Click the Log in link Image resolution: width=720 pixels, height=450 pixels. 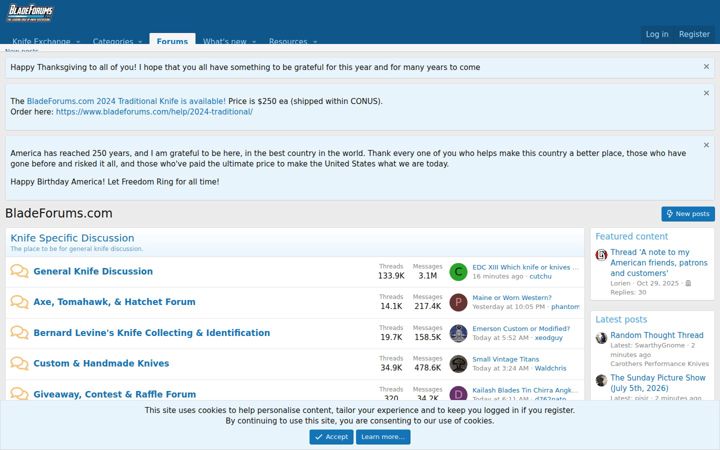click(x=657, y=34)
